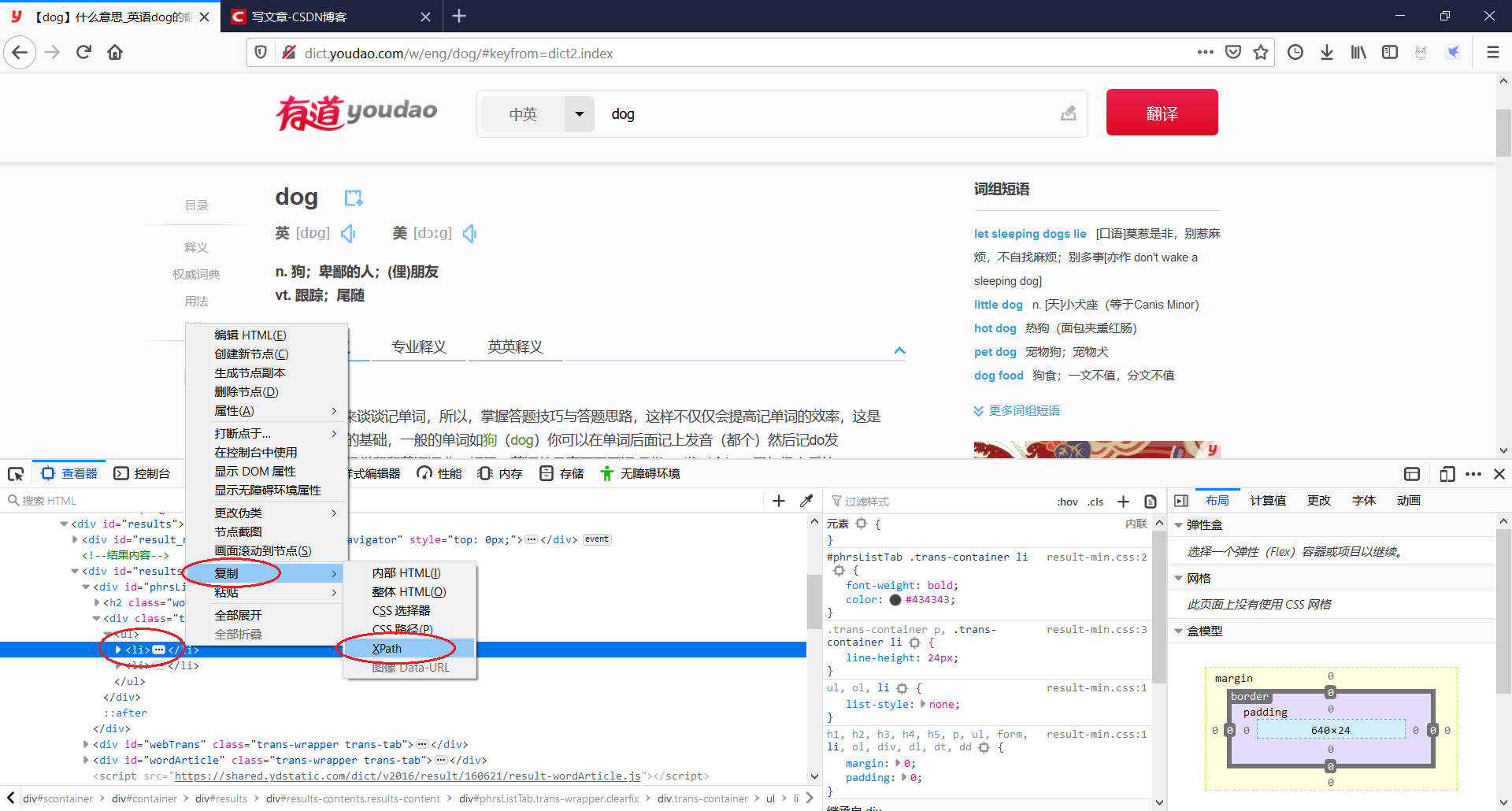
Task: Bookmark this page with the star icon
Action: 1261,53
